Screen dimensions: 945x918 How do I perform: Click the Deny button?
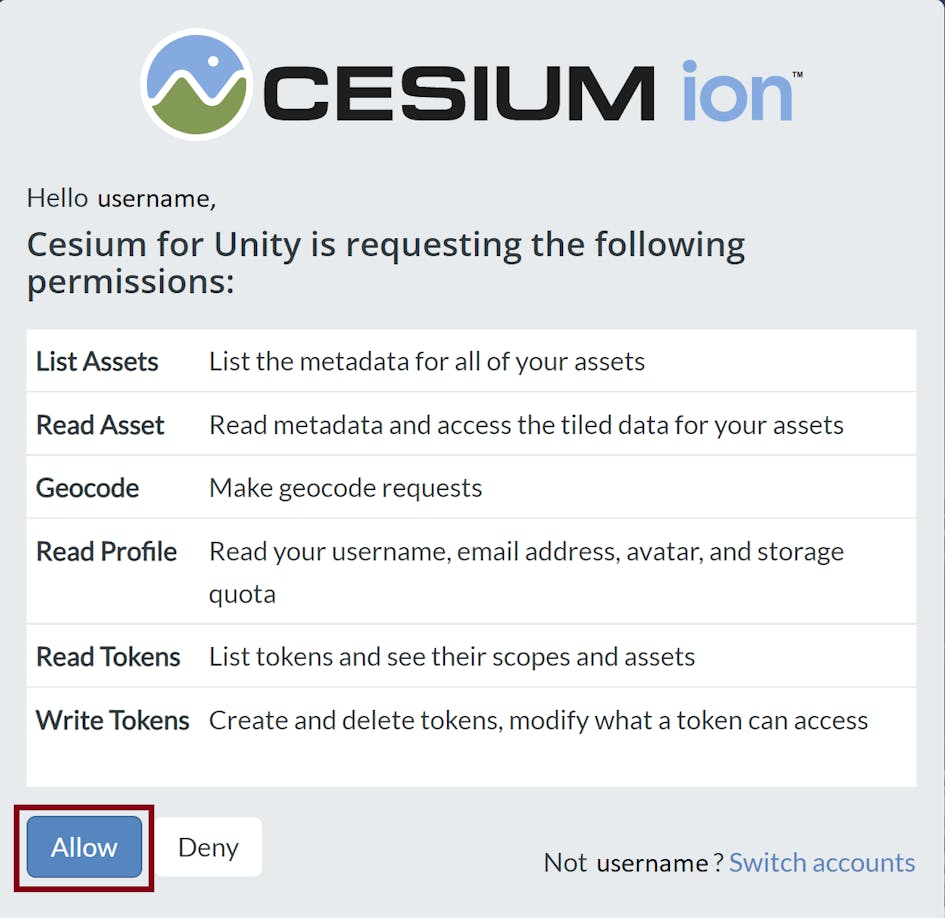pos(206,847)
